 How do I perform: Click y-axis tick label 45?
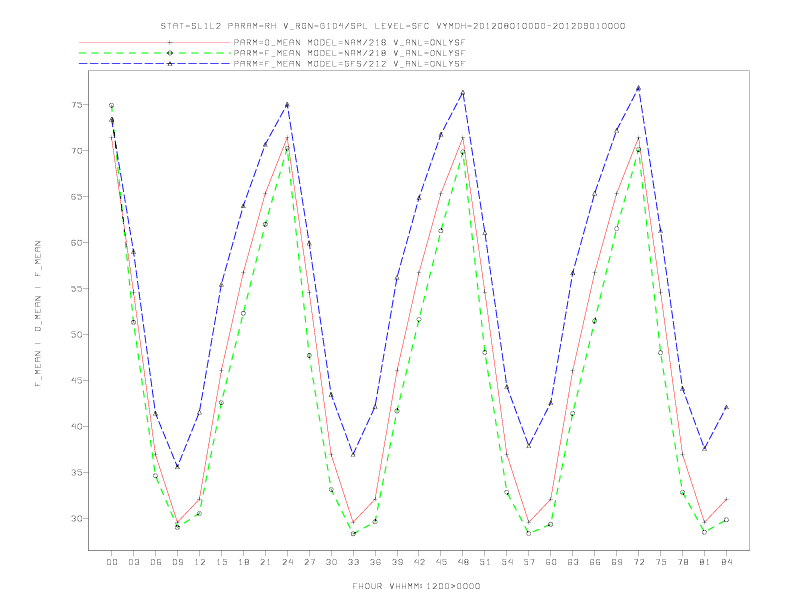pyautogui.click(x=77, y=381)
